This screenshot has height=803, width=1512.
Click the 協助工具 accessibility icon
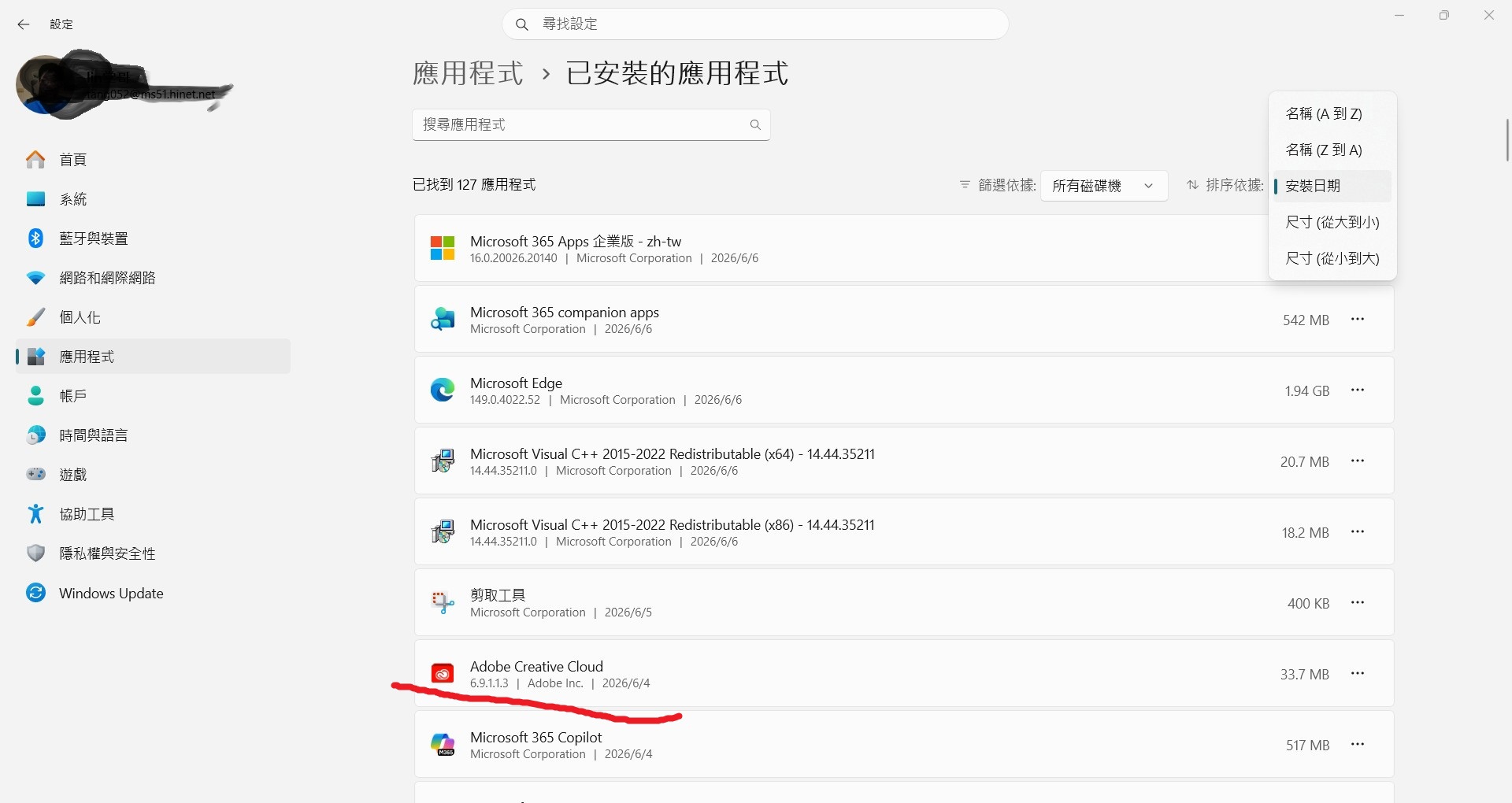35,514
